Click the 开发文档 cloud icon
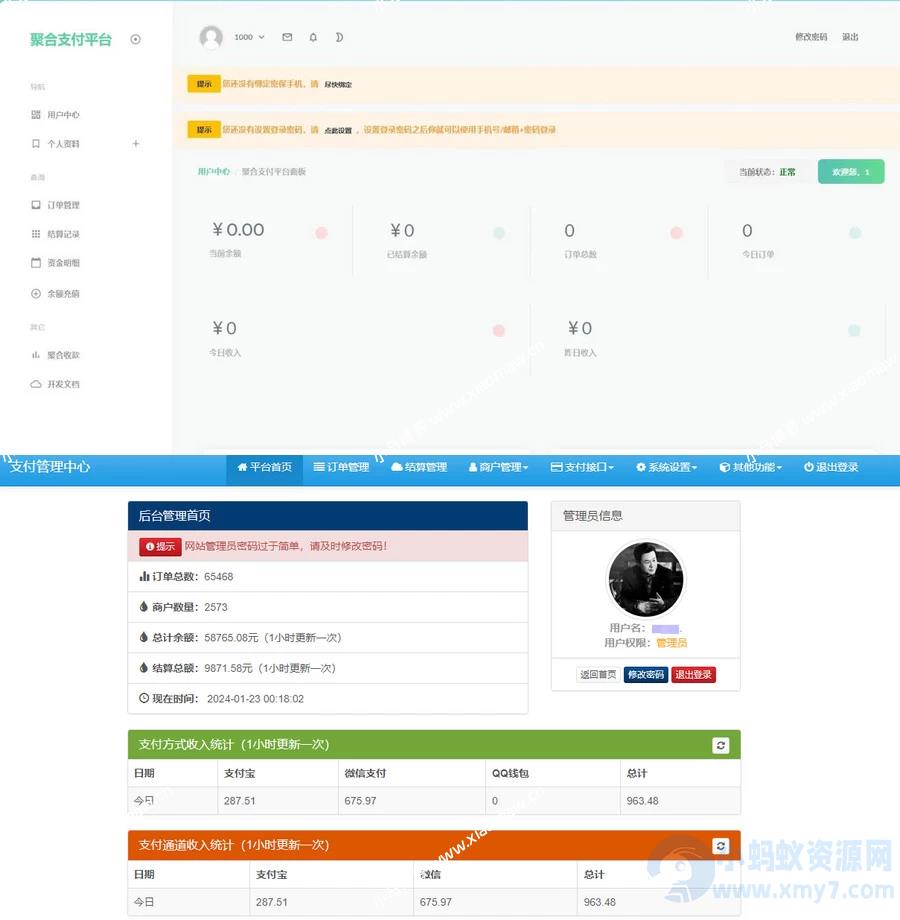900x920 pixels. (x=36, y=384)
